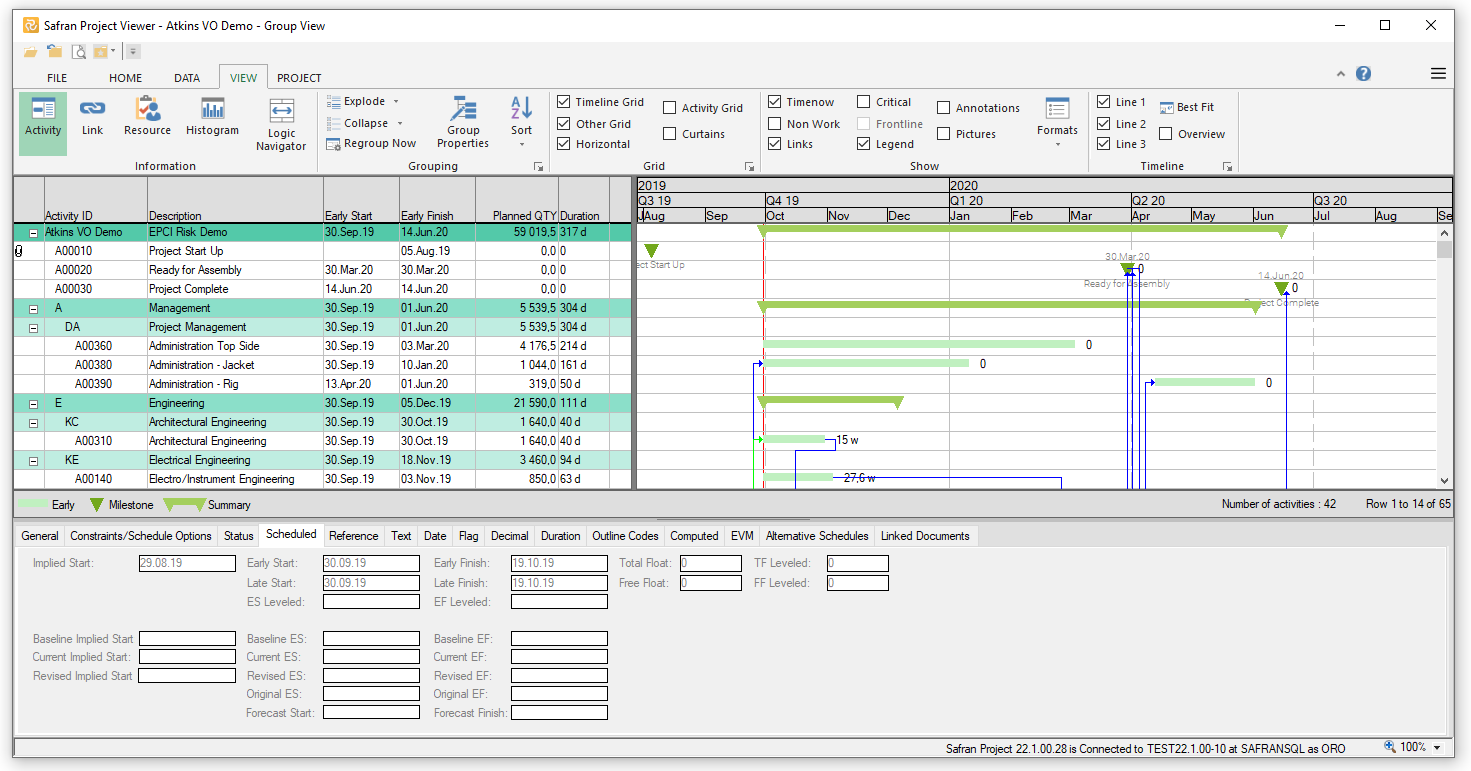Collapse the A Management group
Viewport: 1471px width, 771px height.
[x=34, y=309]
